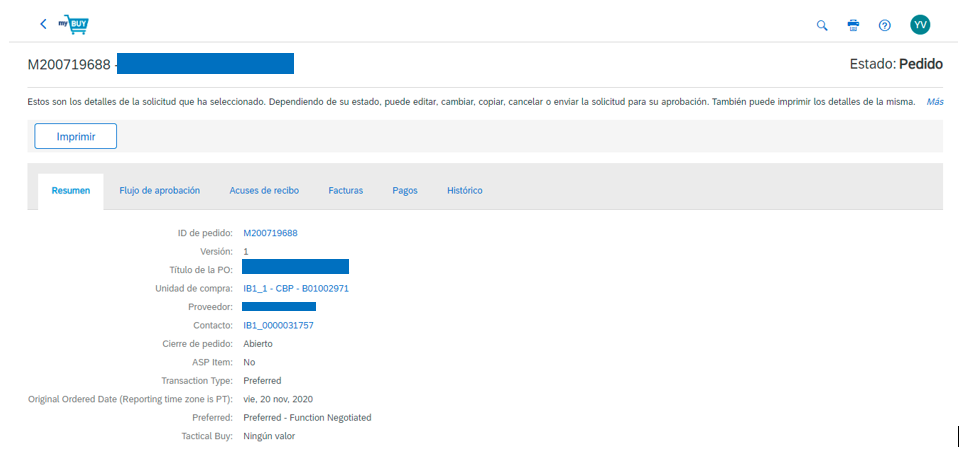This screenshot has width=972, height=456.
Task: Click the 'Estado: Pedido' status text
Action: [x=896, y=64]
